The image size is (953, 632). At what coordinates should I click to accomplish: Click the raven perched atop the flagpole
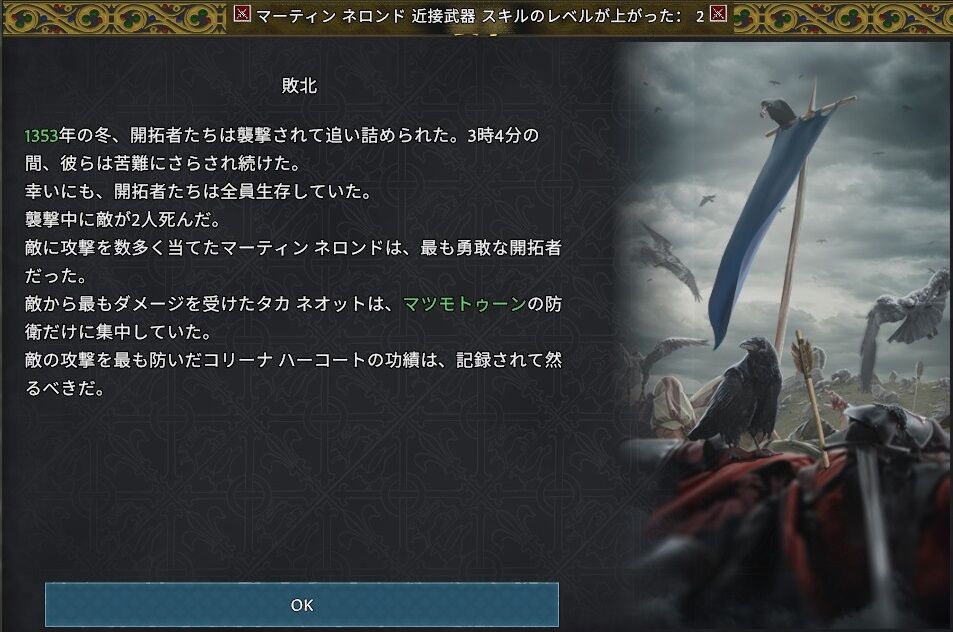pyautogui.click(x=779, y=112)
